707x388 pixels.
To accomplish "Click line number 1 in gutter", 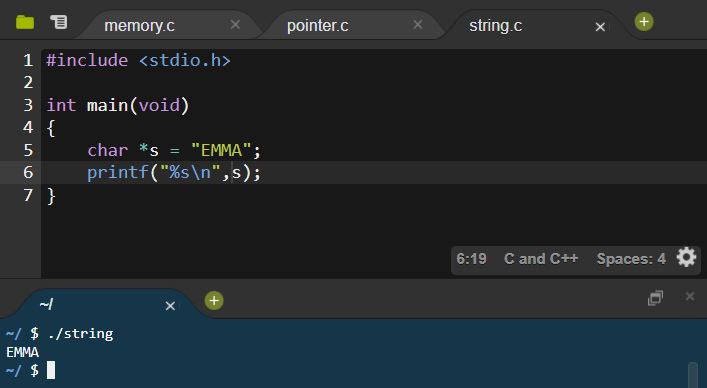I will pos(28,60).
